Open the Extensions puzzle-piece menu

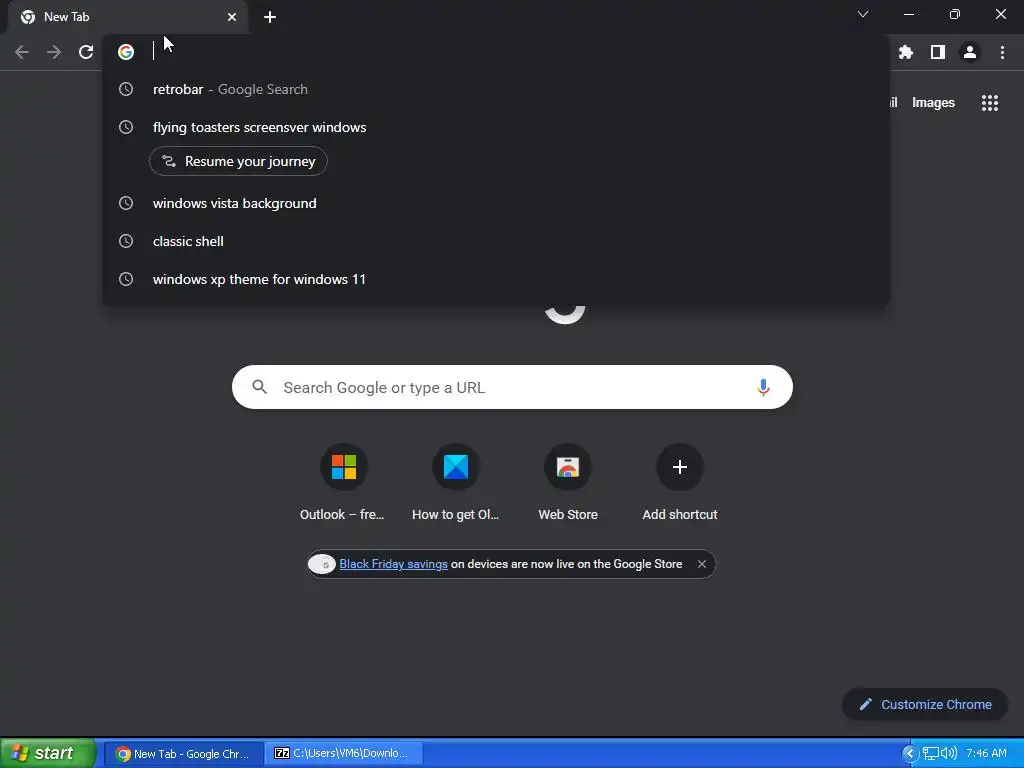906,52
